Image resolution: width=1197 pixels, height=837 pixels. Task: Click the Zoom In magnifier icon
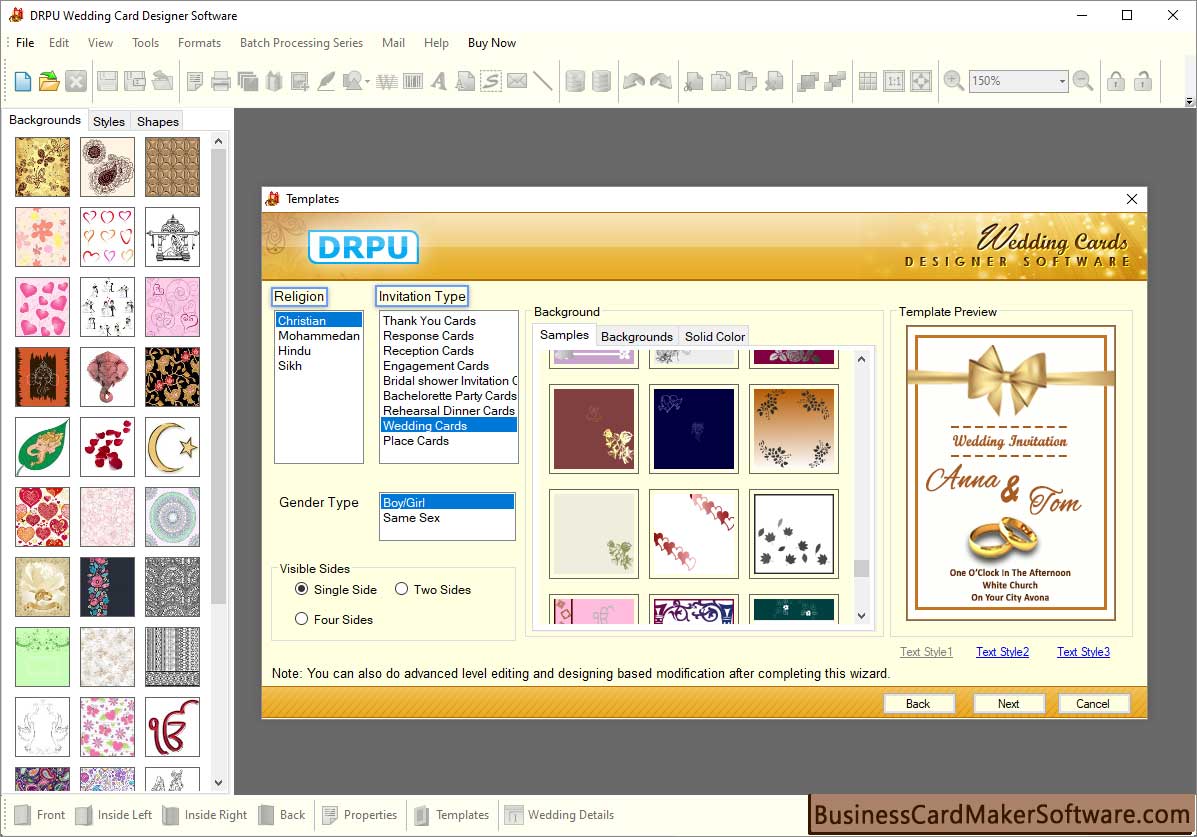[x=953, y=81]
